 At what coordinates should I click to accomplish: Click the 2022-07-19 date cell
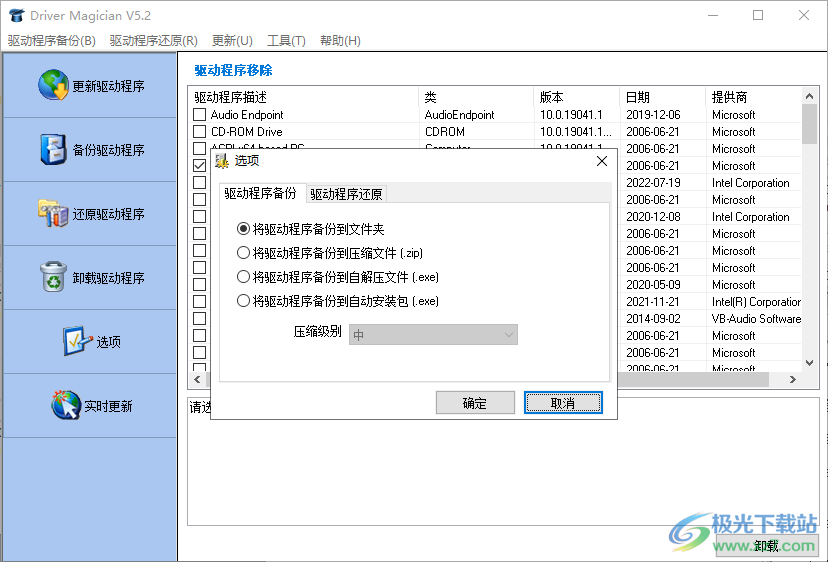[x=653, y=183]
